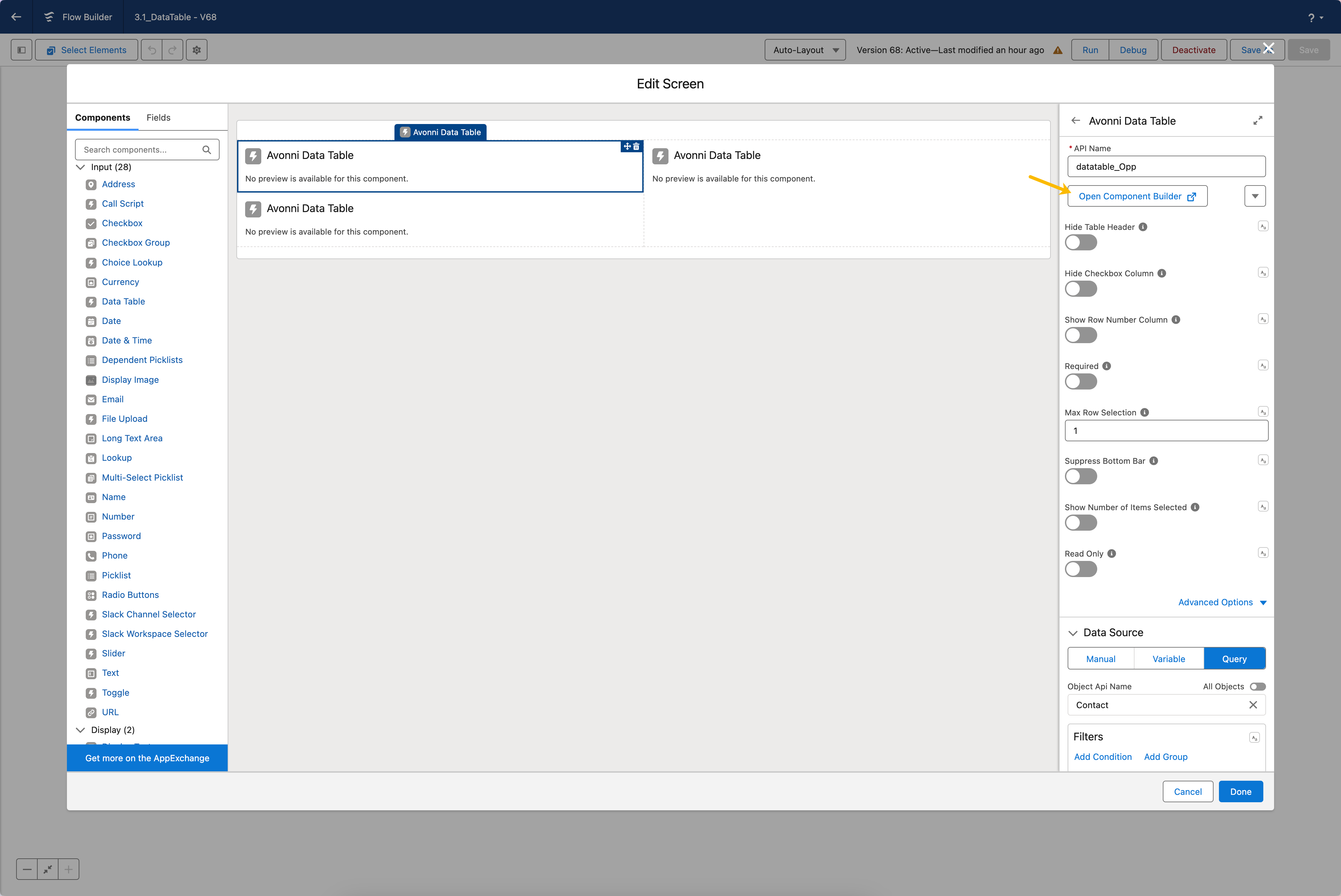Open flow settings gear icon
Viewport: 1341px width, 896px height.
pyautogui.click(x=197, y=50)
